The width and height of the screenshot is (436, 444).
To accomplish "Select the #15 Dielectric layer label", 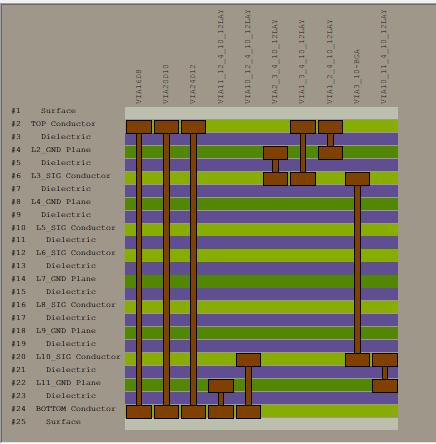I will 54,292.
